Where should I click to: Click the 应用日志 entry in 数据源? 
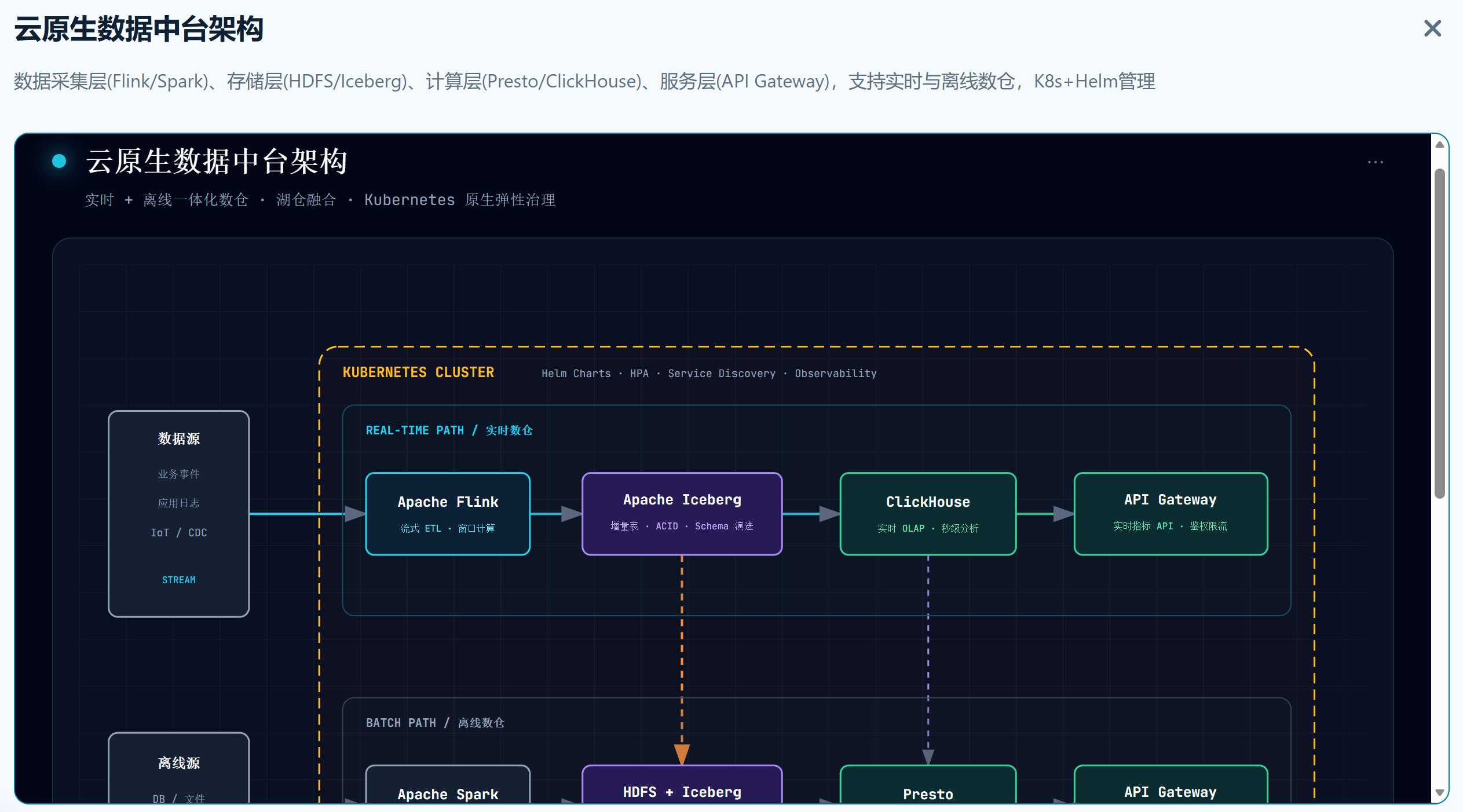179,503
